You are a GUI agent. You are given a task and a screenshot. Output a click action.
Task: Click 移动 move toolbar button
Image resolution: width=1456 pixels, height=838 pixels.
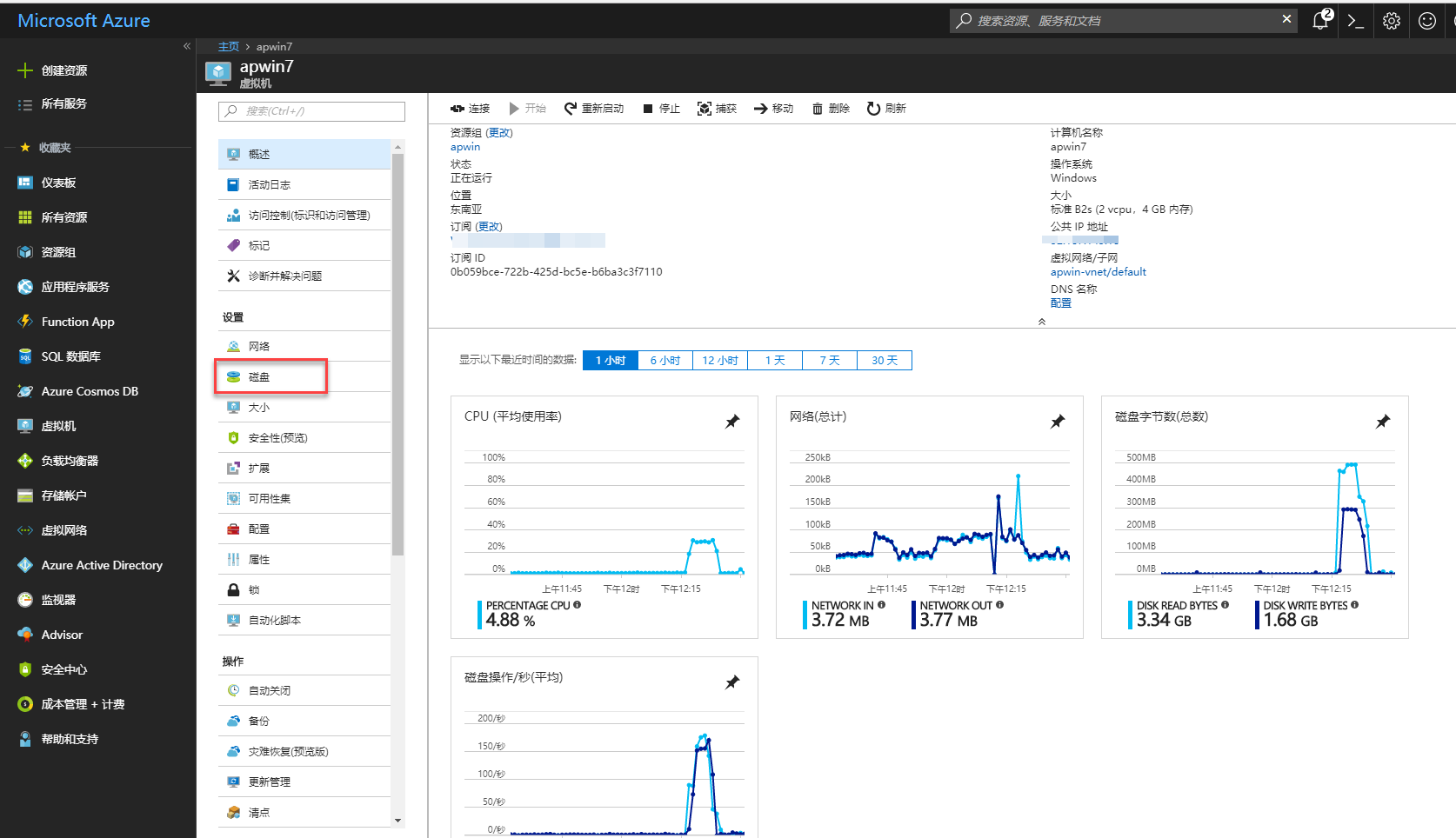(x=773, y=109)
